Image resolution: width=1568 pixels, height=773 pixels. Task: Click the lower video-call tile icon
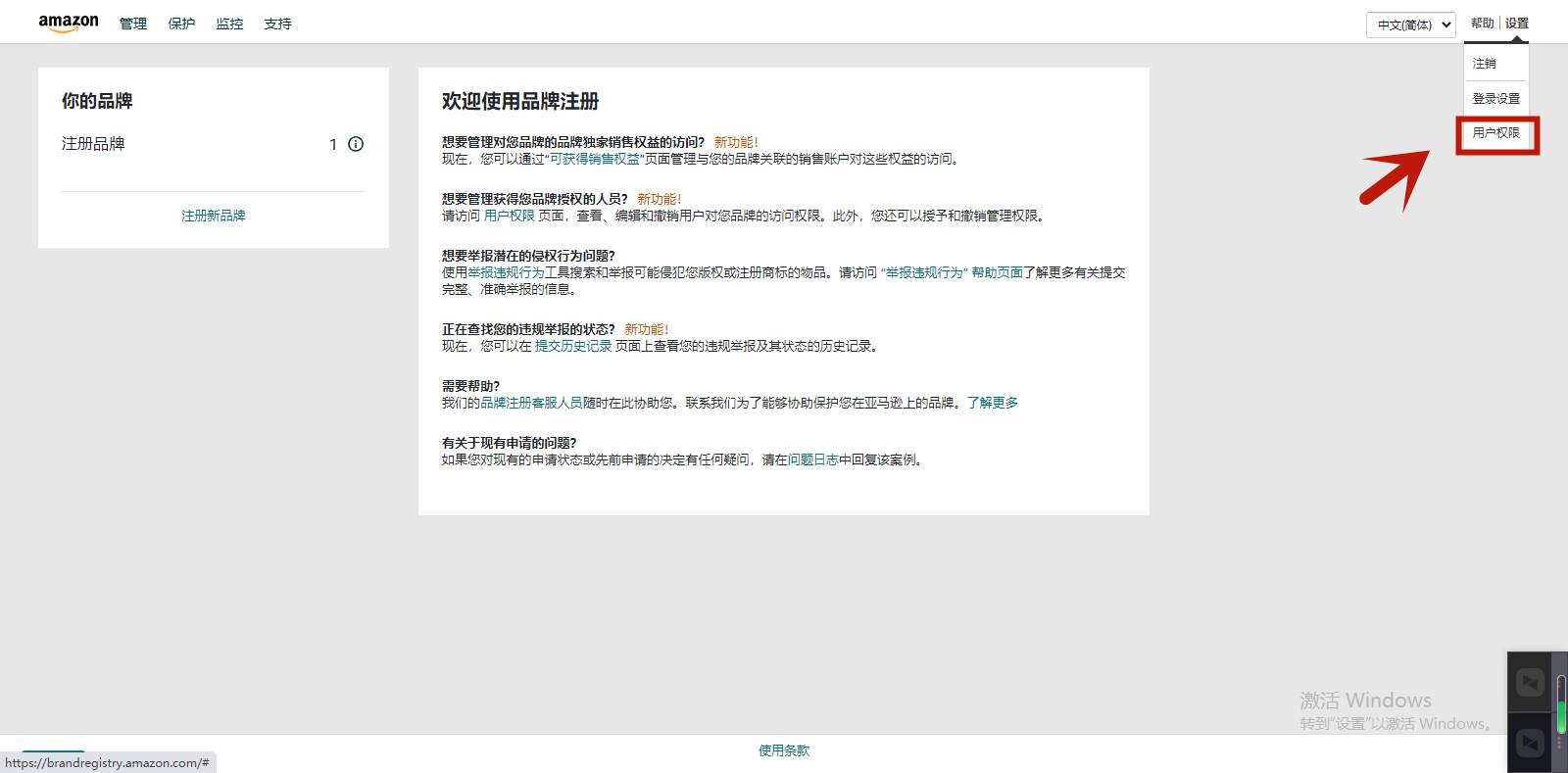tap(1530, 743)
